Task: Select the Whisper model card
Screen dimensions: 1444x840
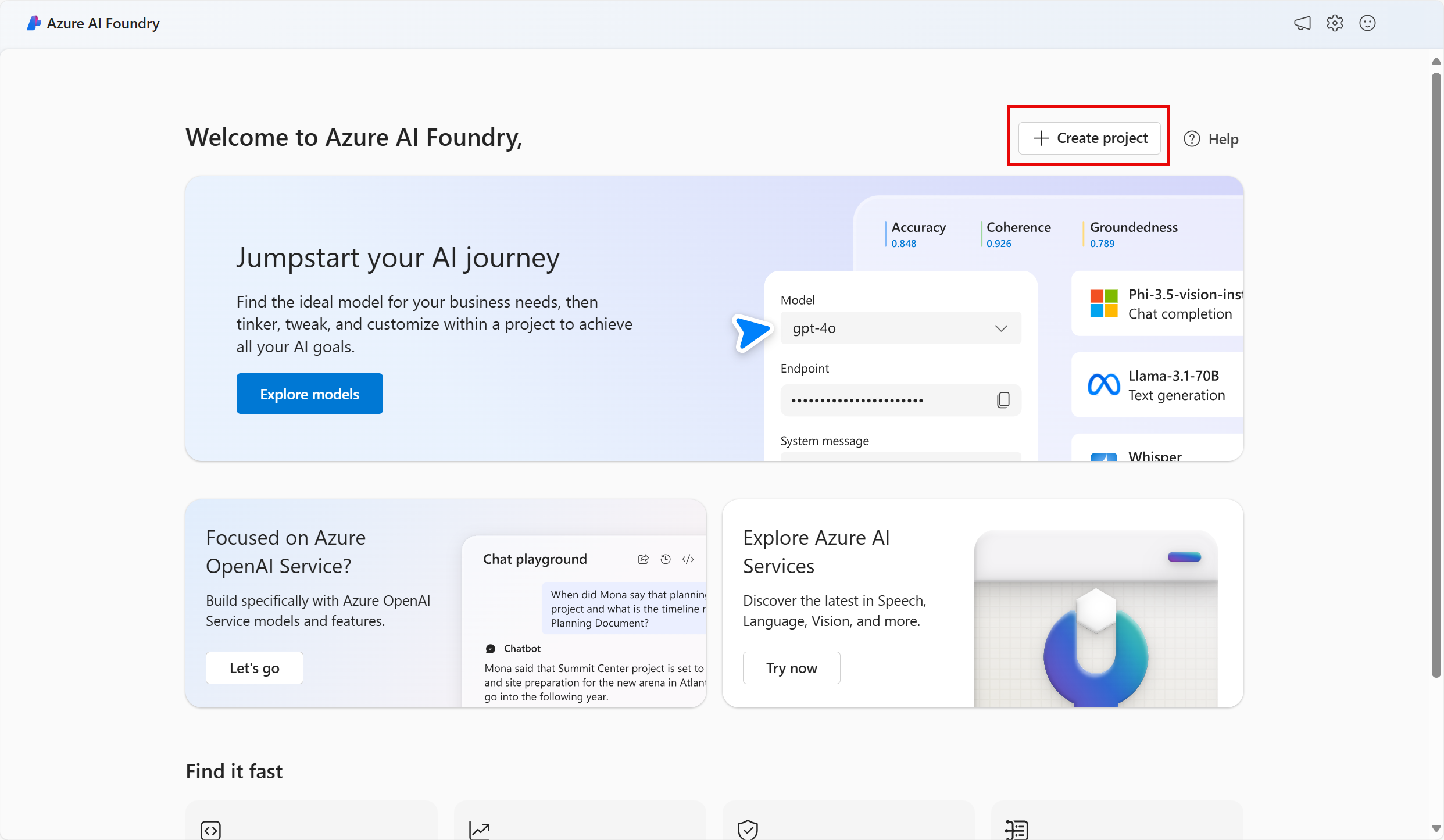Action: point(1157,448)
